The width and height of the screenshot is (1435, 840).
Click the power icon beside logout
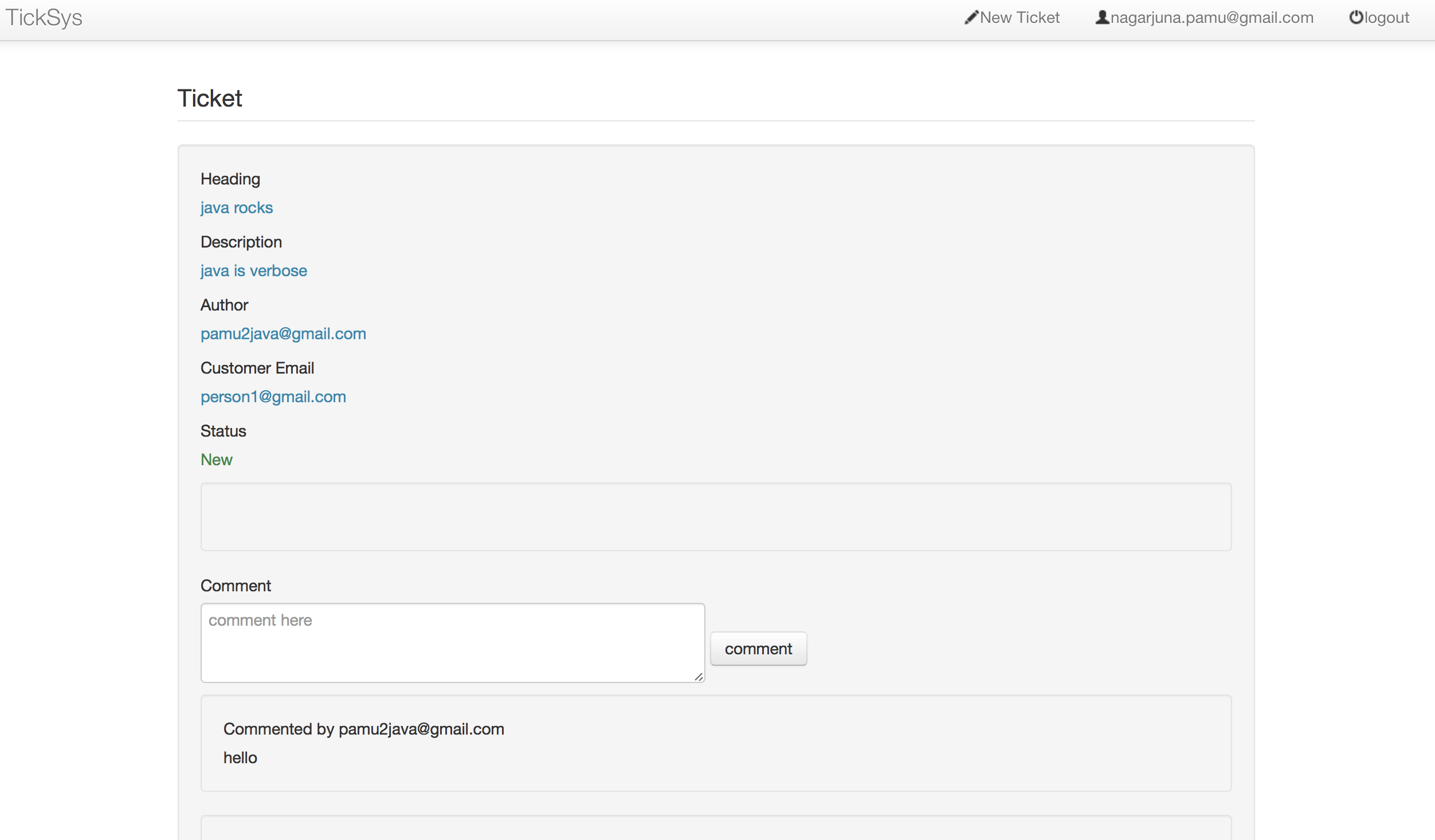[1355, 17]
